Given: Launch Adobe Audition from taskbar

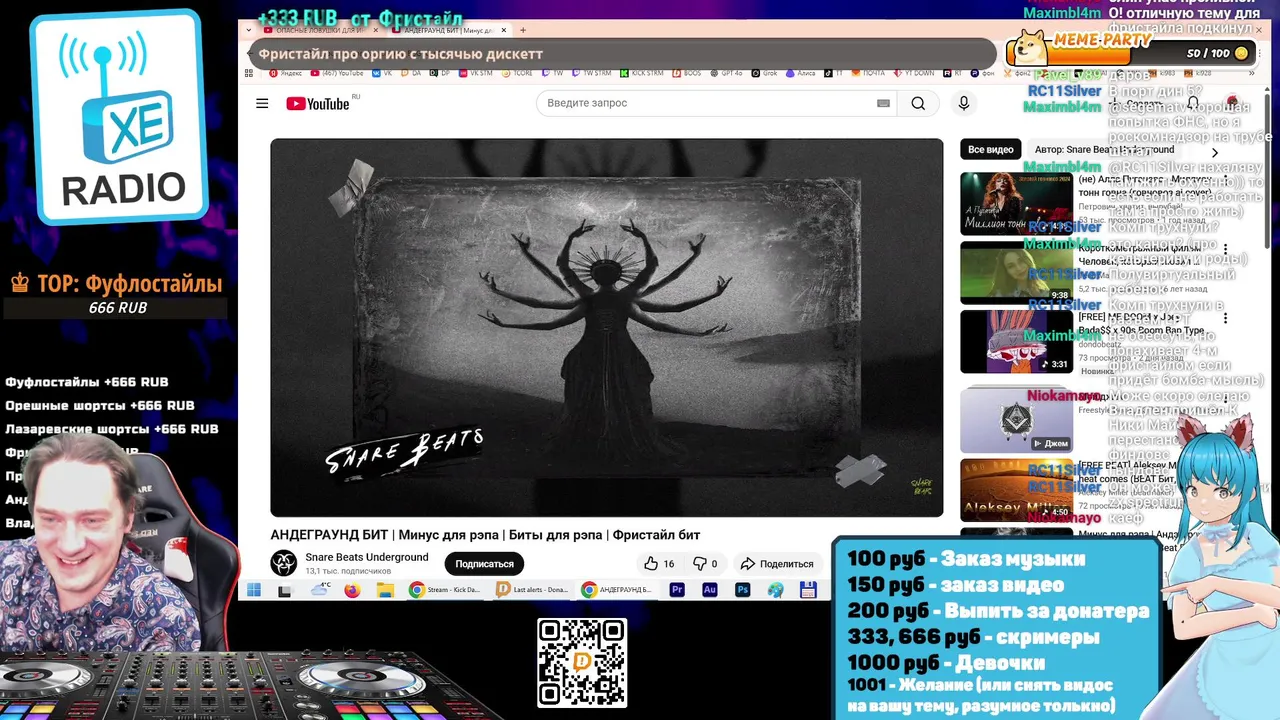Looking at the screenshot, I should tap(710, 590).
